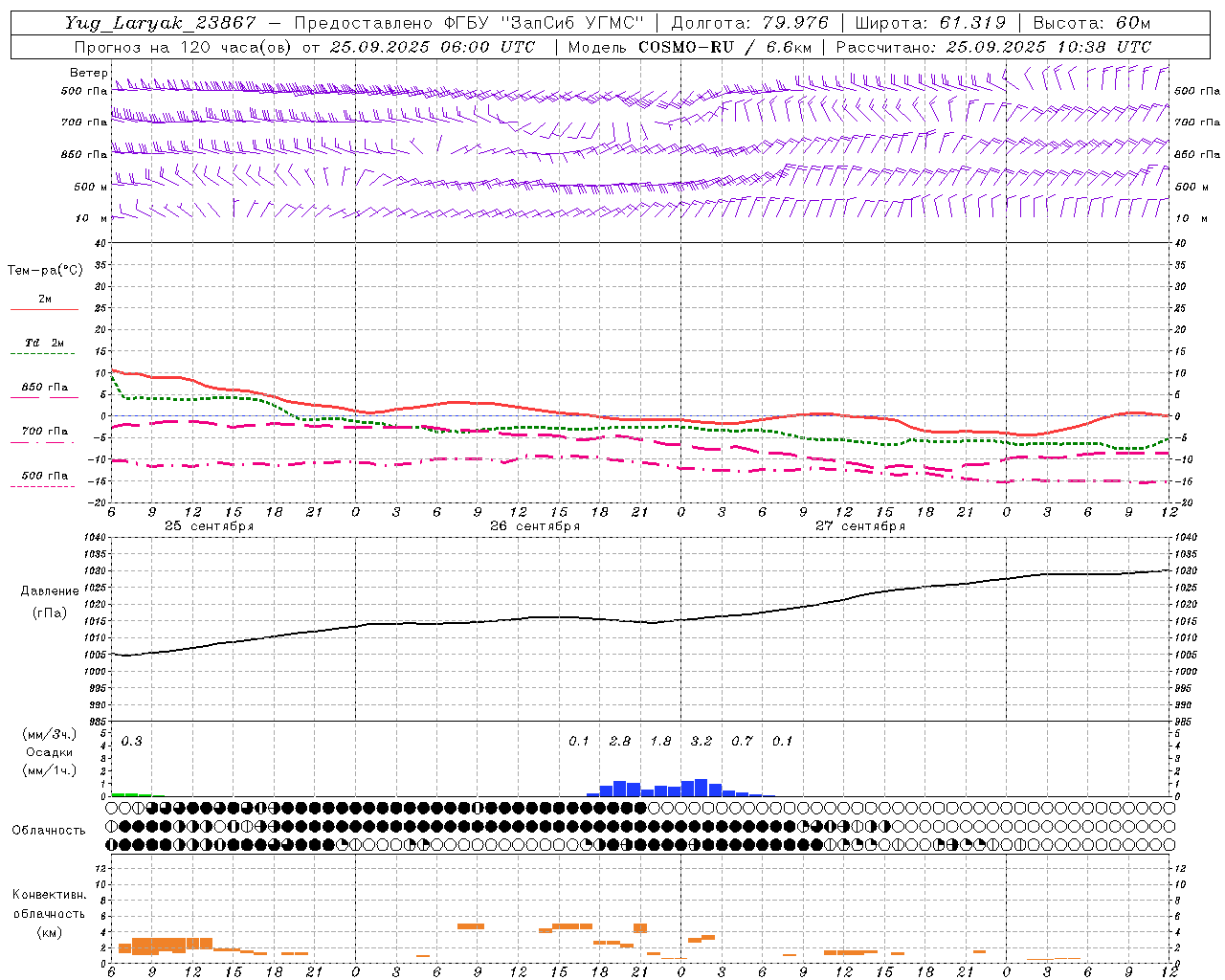Click the Конвективн. convective cloud panel title
This screenshot has width=1225, height=980.
[x=49, y=895]
